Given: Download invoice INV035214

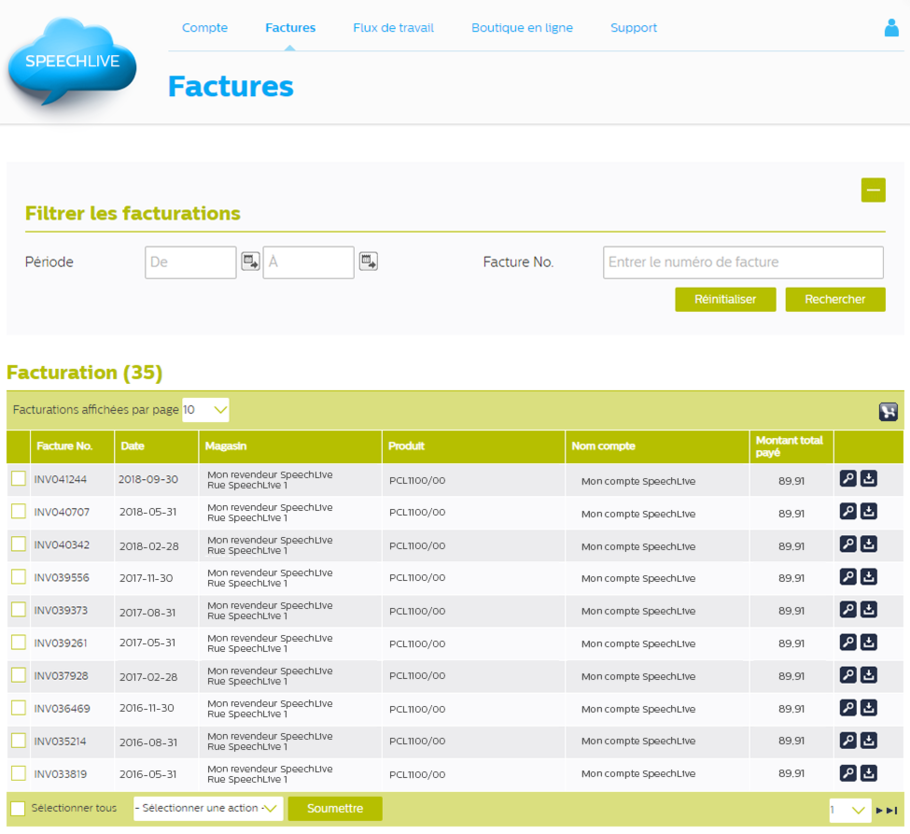Looking at the screenshot, I should (868, 740).
